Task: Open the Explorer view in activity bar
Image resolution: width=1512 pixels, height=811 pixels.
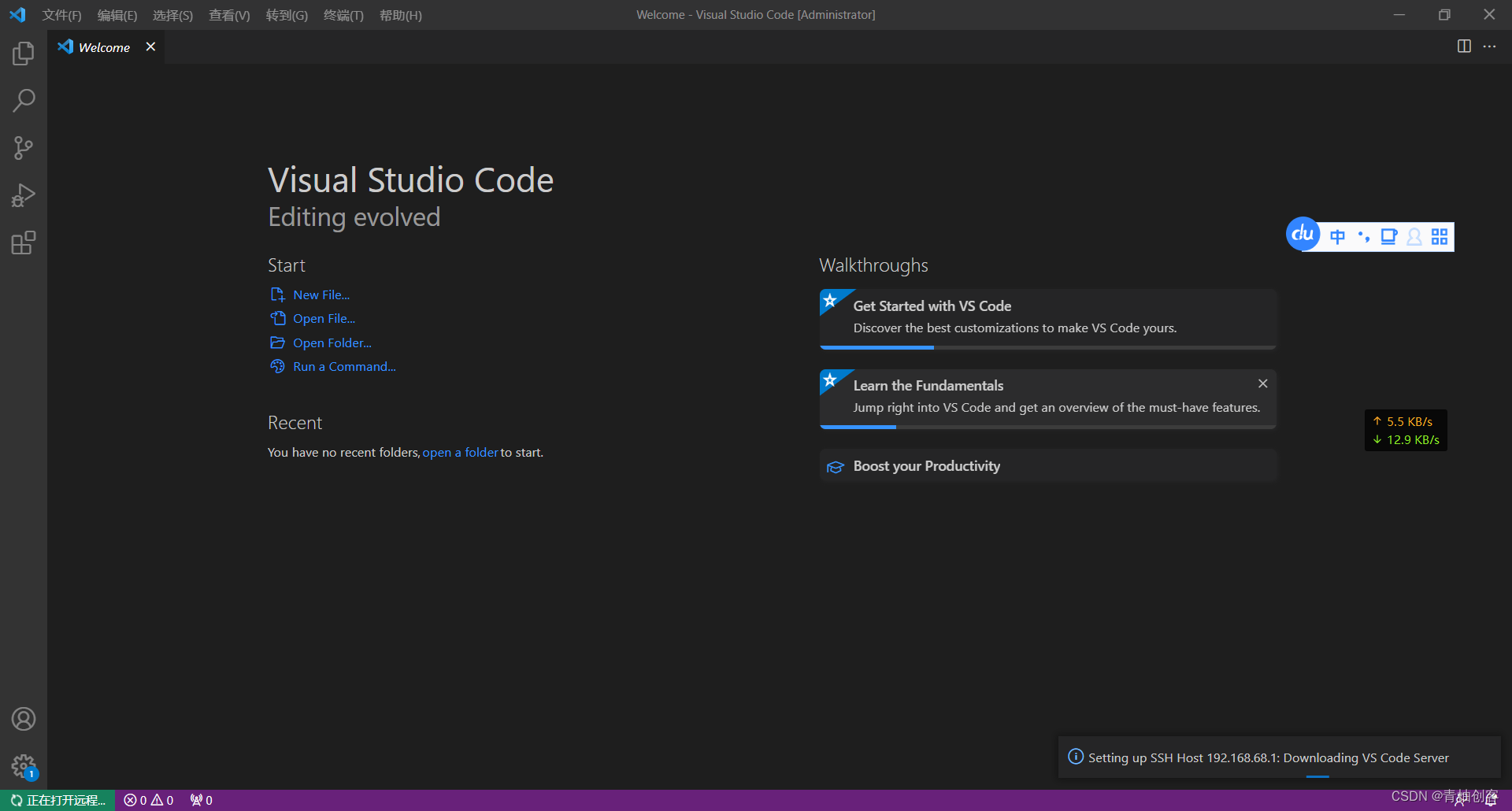Action: (x=24, y=54)
